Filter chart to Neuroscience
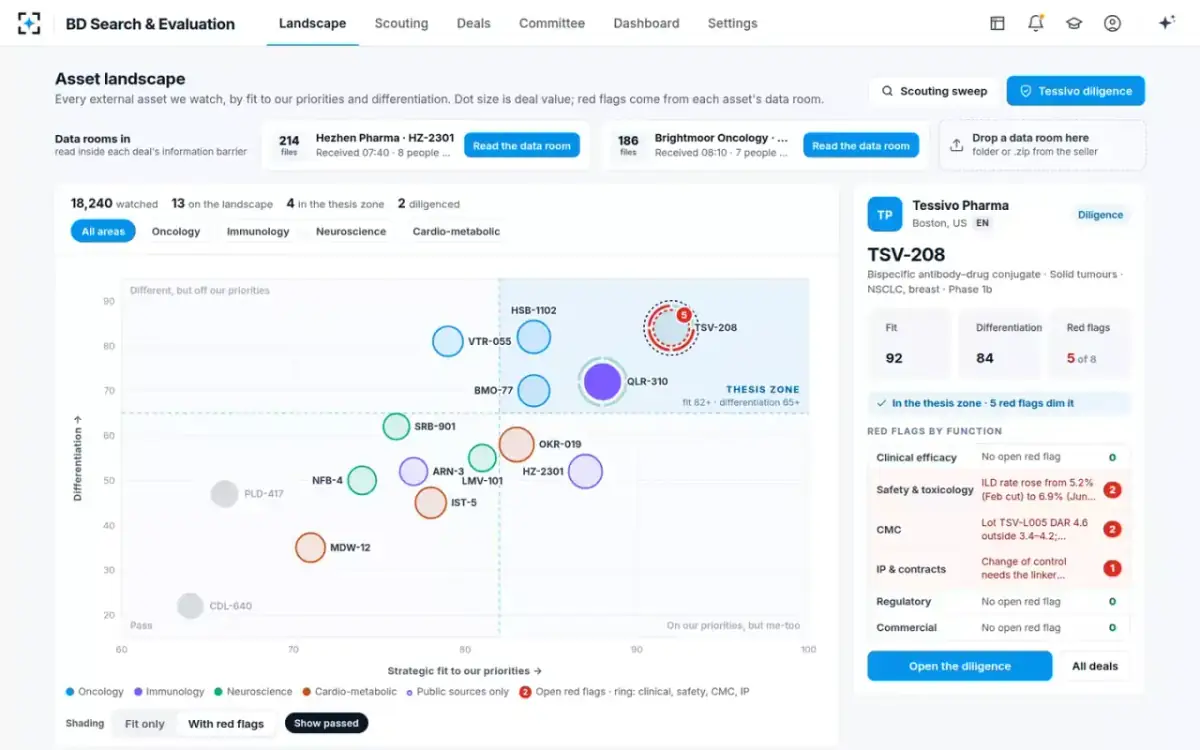This screenshot has height=750, width=1200. click(x=351, y=231)
